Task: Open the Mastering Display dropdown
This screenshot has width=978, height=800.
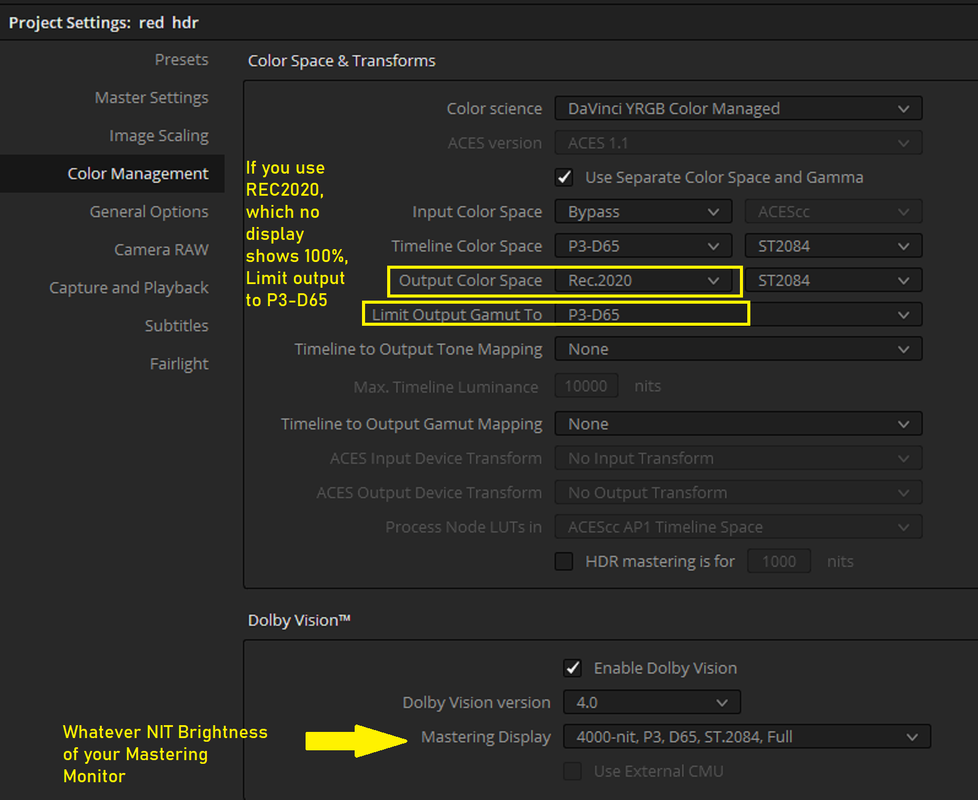Action: [x=747, y=737]
